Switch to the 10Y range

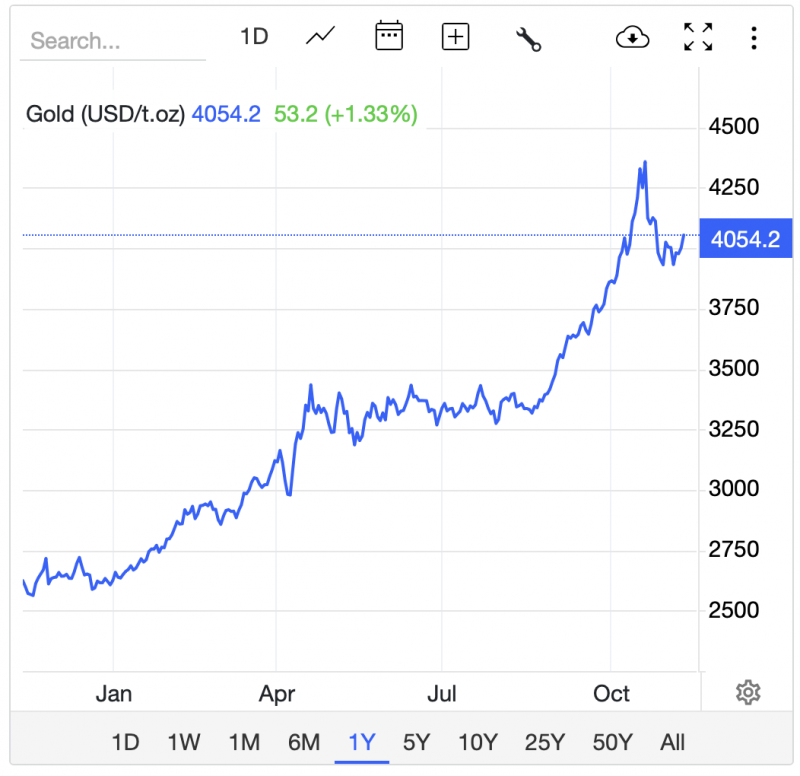477,742
